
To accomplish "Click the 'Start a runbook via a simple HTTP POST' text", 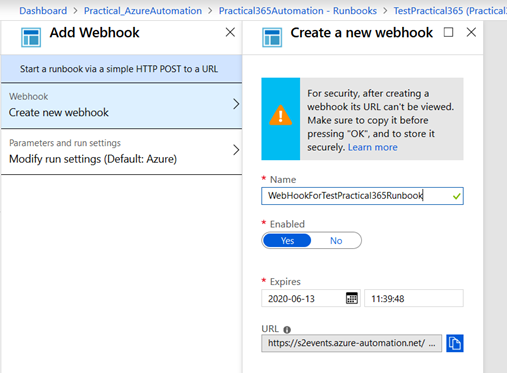I will 119,69.
